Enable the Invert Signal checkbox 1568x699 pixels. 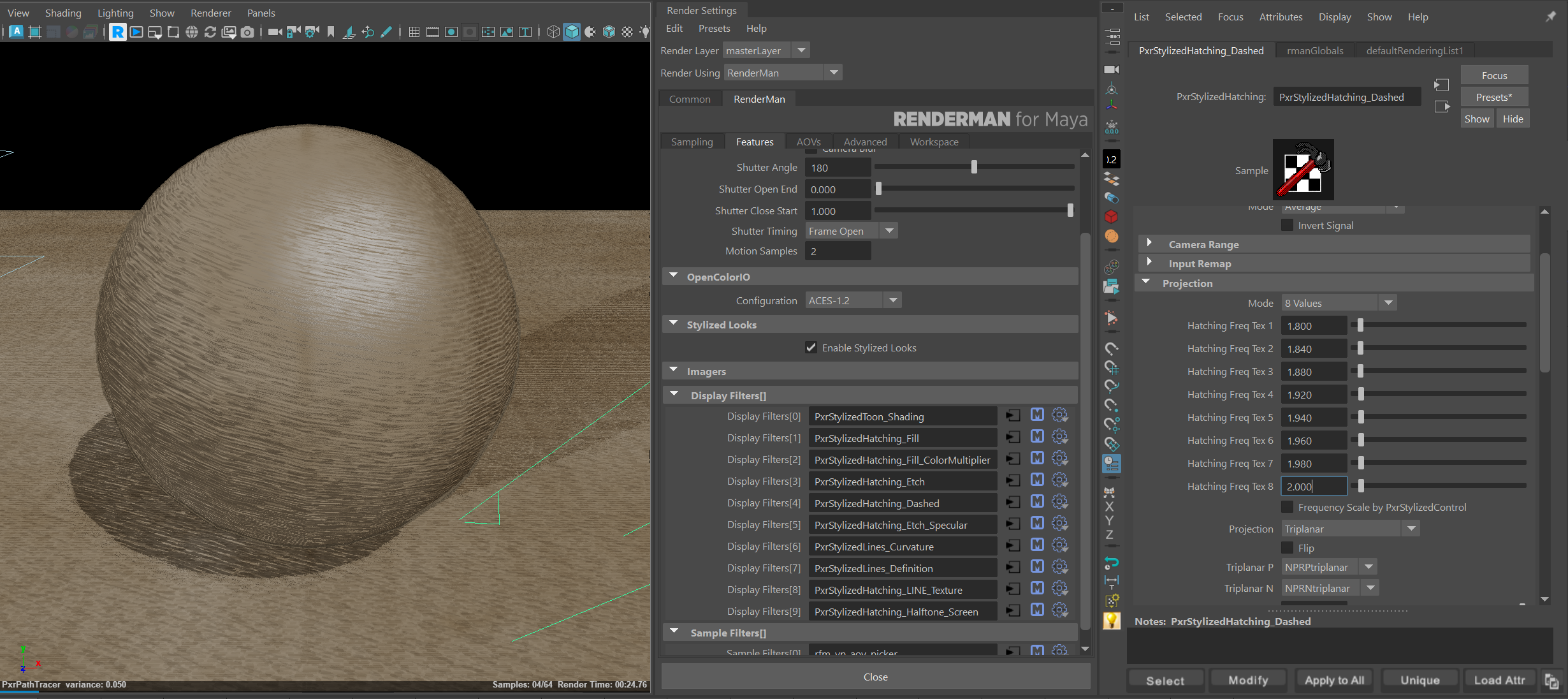click(1288, 225)
